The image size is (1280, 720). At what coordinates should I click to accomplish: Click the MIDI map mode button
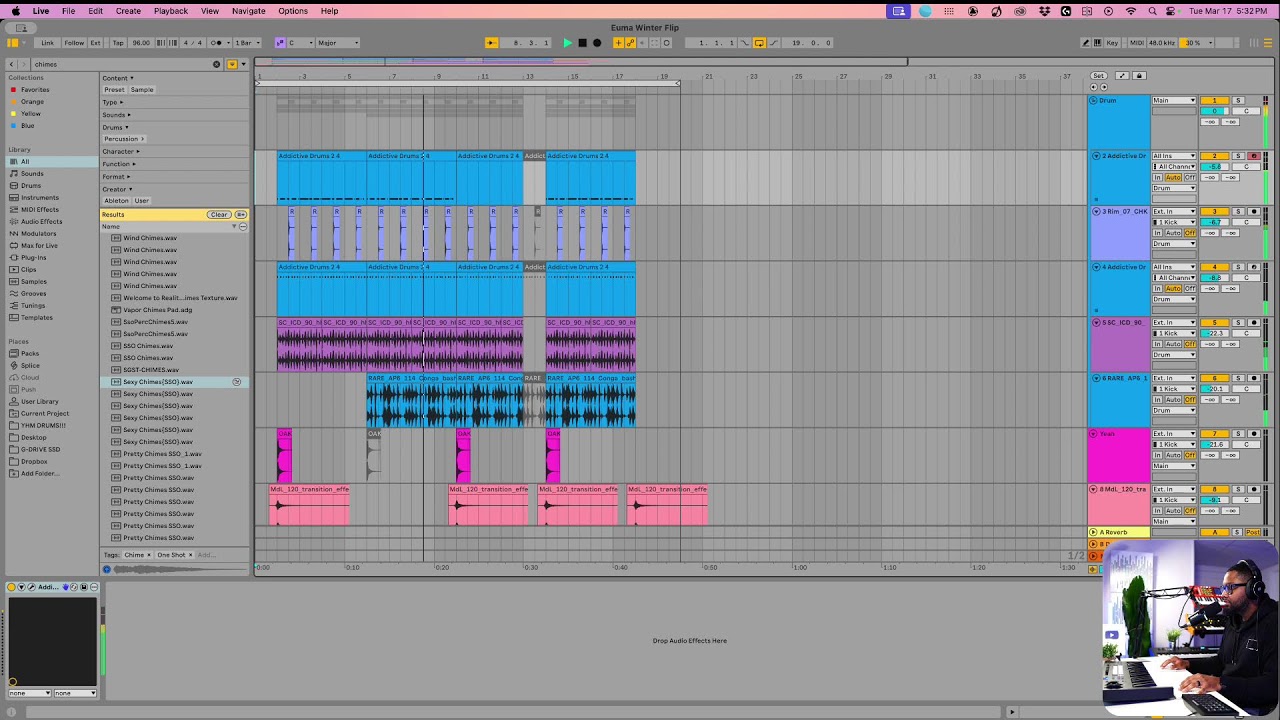click(1136, 43)
